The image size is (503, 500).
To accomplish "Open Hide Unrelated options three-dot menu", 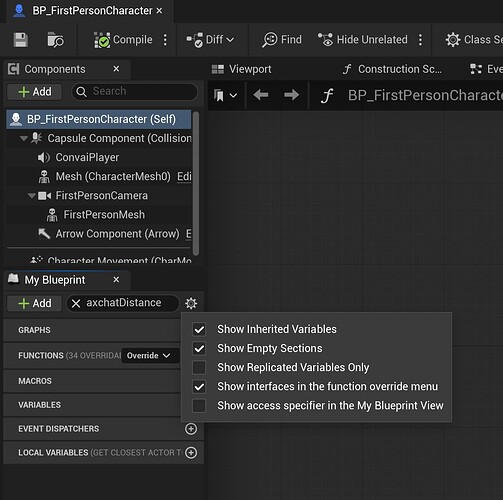I will 420,40.
